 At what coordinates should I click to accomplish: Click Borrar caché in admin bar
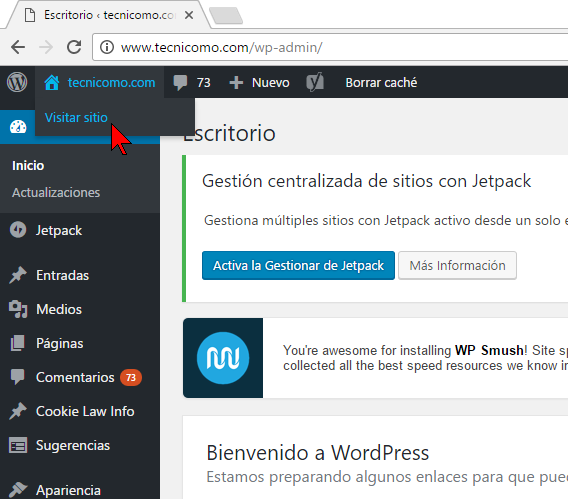(x=381, y=83)
